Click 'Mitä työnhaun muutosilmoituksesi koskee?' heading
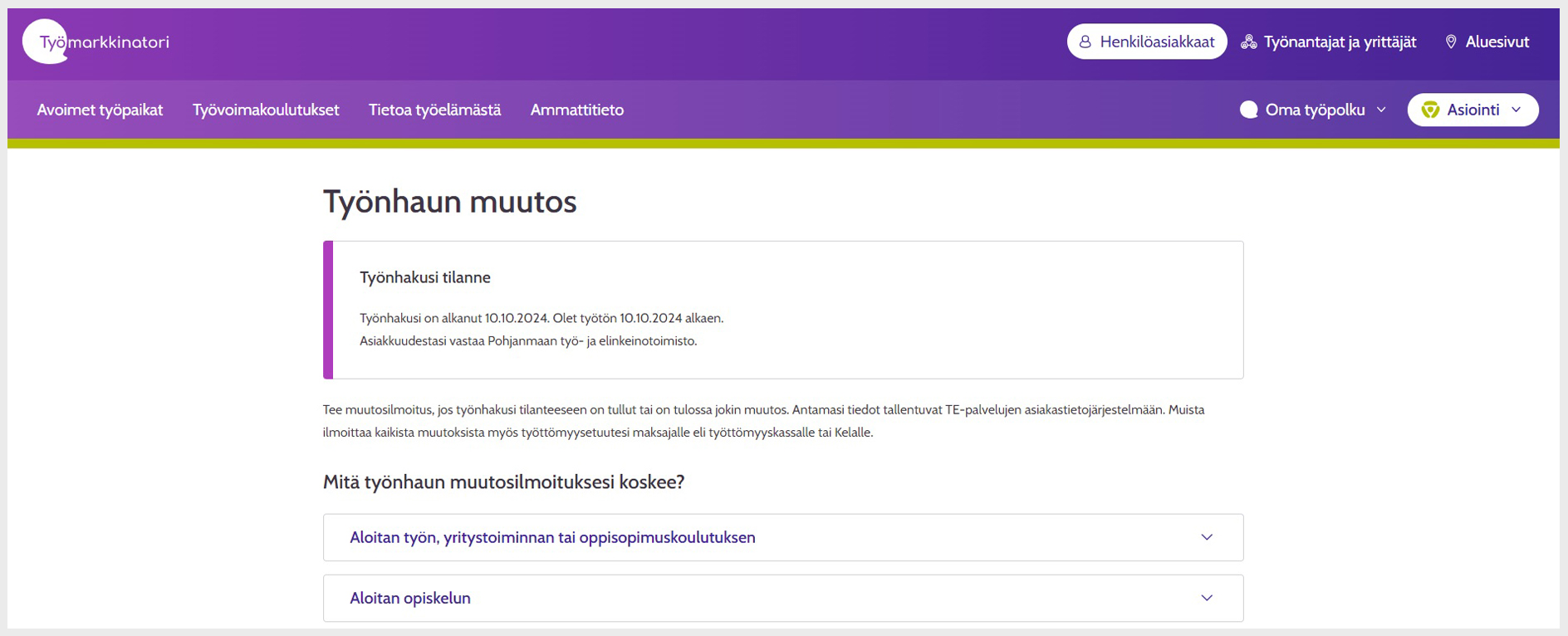 503,482
